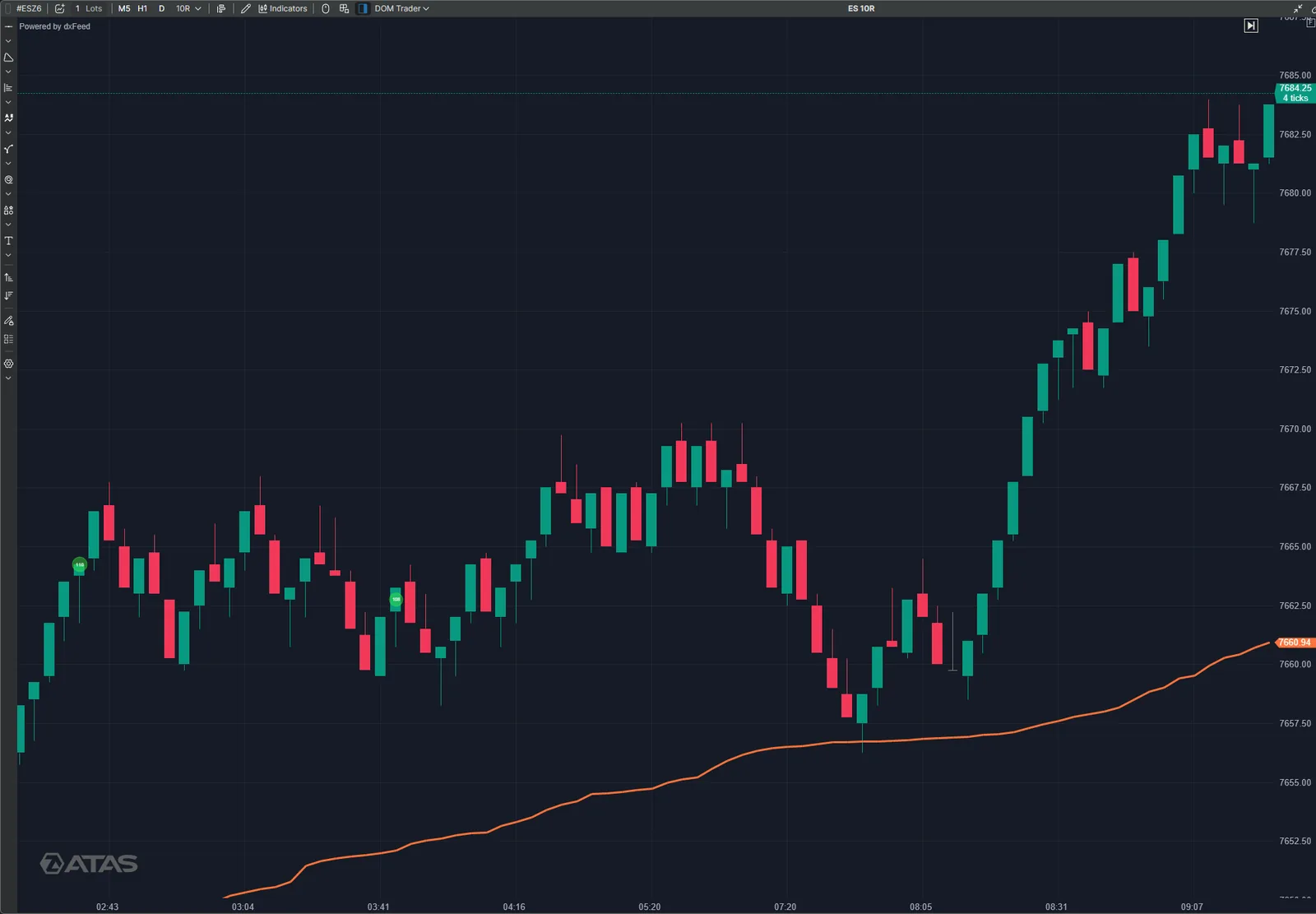Image resolution: width=1316 pixels, height=914 pixels.
Task: Click the 05:20 time axis label
Action: [x=650, y=907]
